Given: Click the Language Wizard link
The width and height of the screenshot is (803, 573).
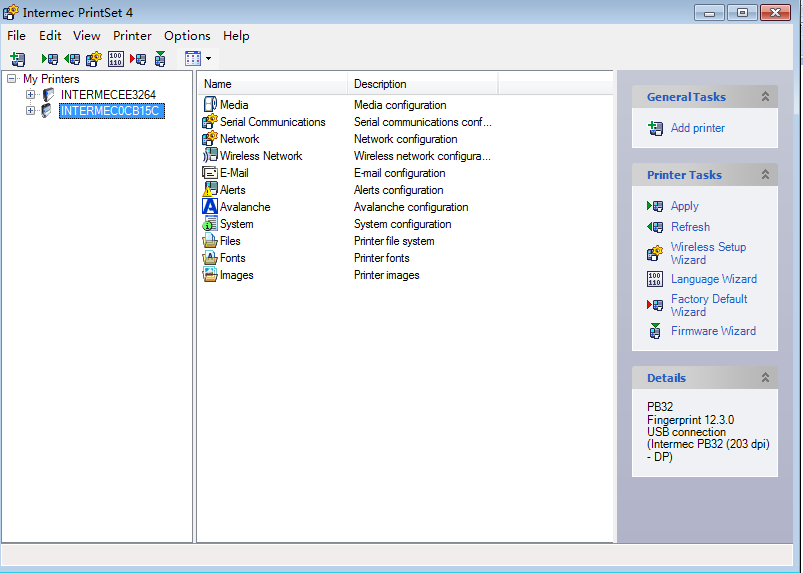Looking at the screenshot, I should 714,279.
